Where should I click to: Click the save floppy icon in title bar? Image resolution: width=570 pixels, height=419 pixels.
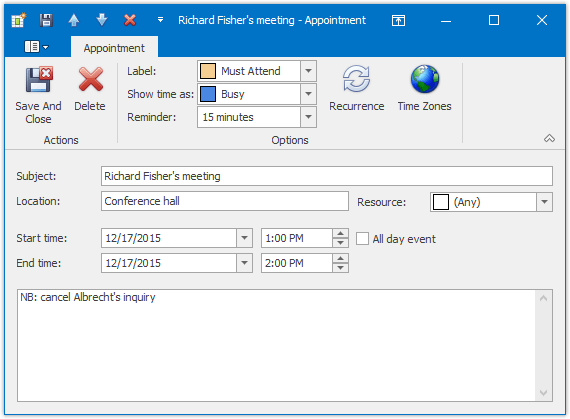46,20
